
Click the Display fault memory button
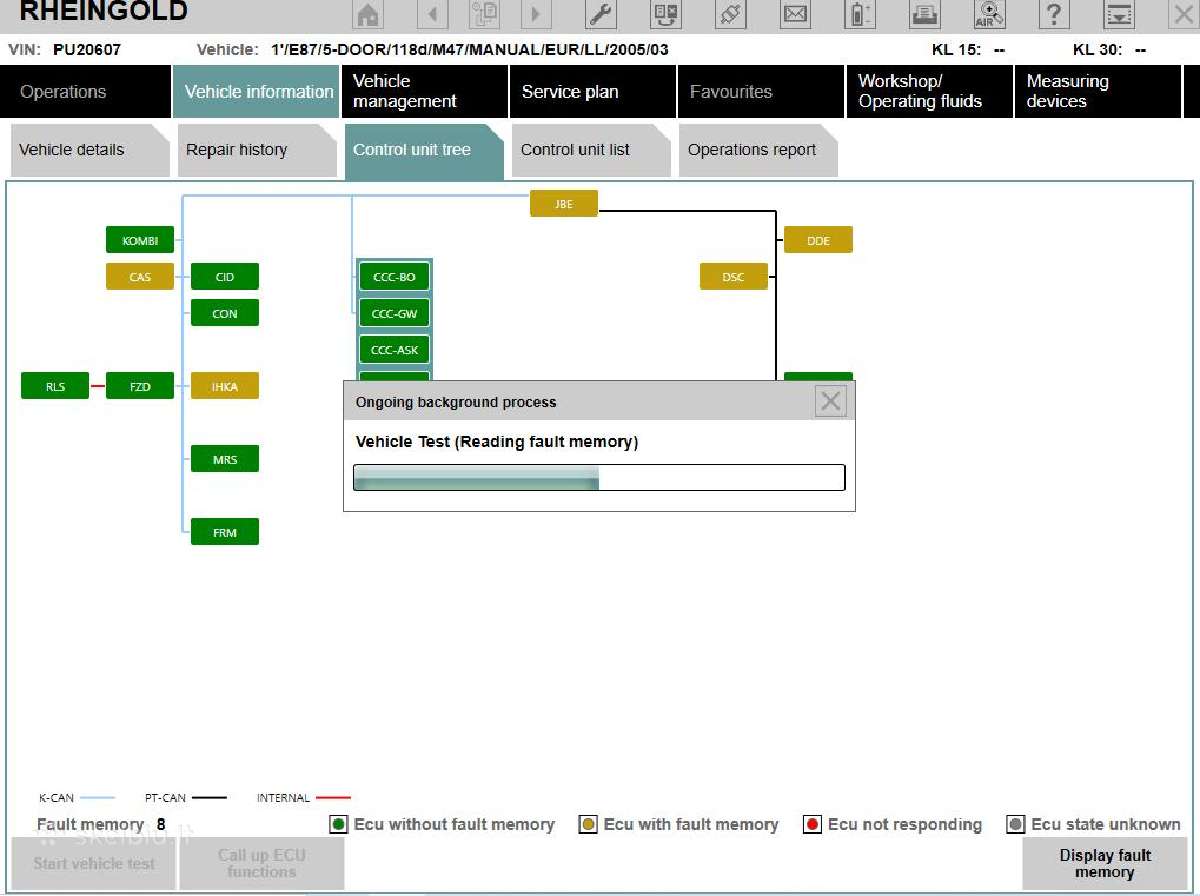(1104, 863)
